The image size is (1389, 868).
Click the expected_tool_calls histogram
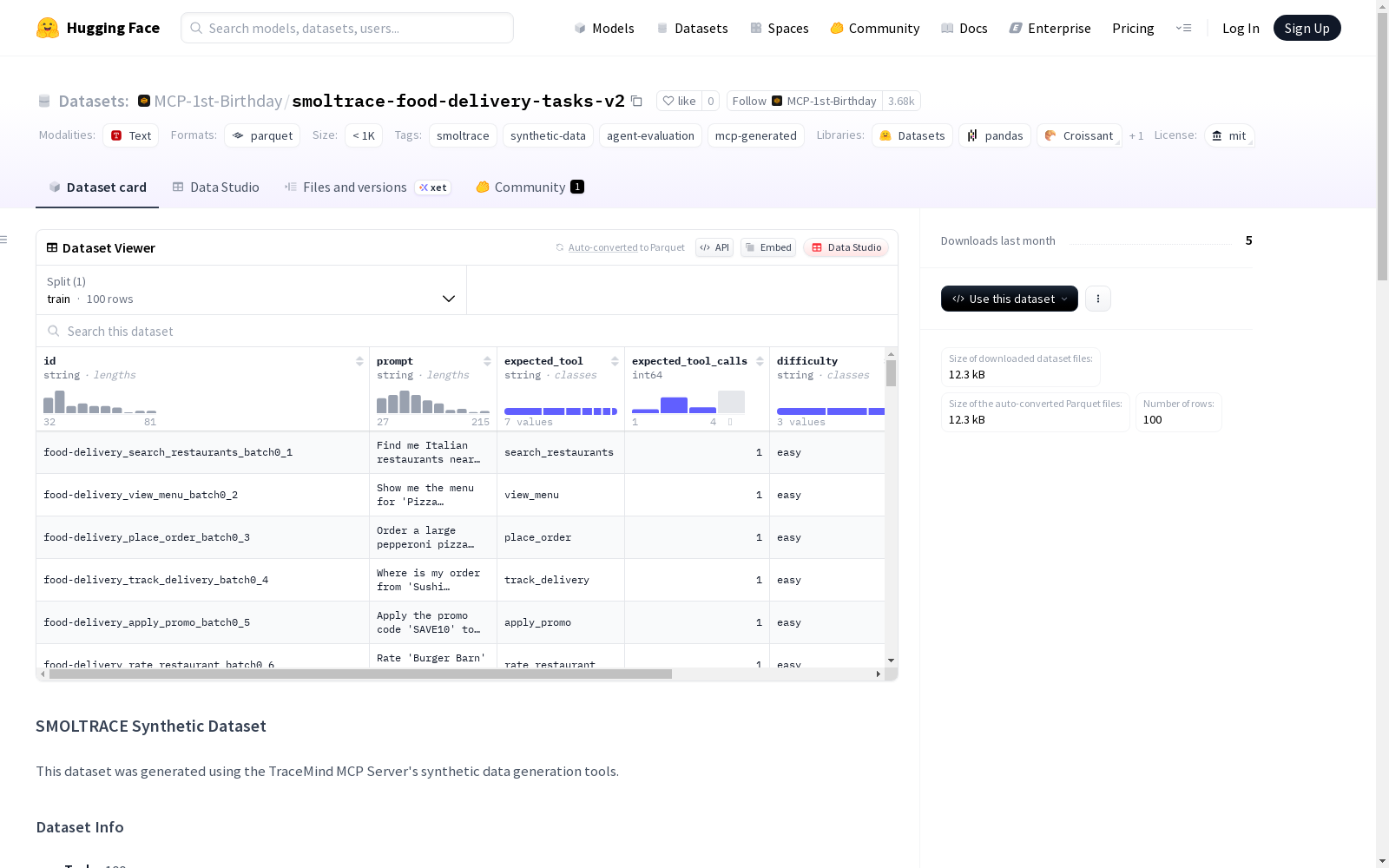pos(688,402)
